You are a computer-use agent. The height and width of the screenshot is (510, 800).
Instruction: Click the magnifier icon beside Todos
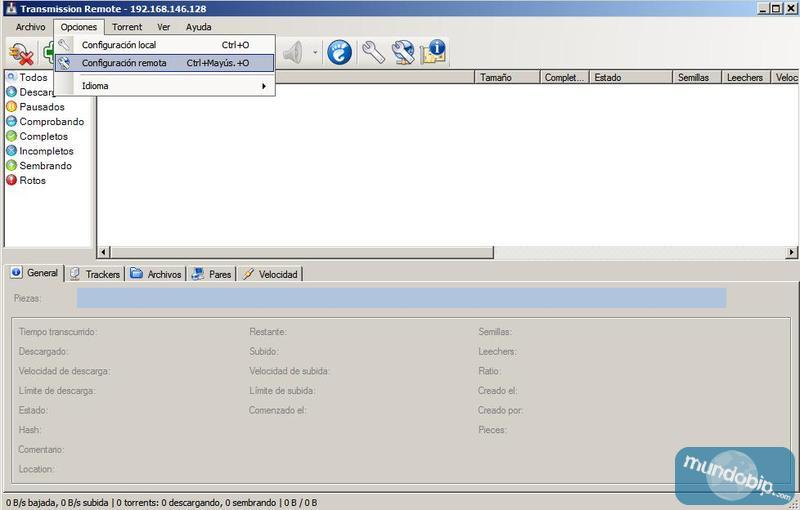tap(11, 78)
